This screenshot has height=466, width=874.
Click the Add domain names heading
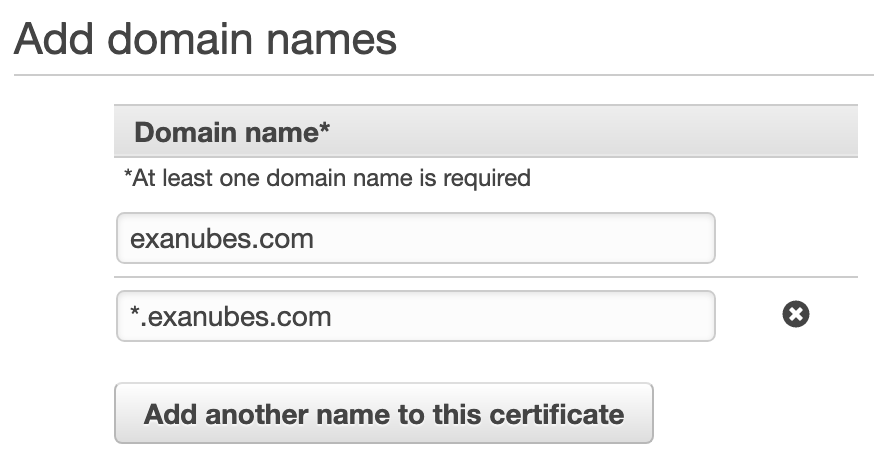pyautogui.click(x=205, y=39)
